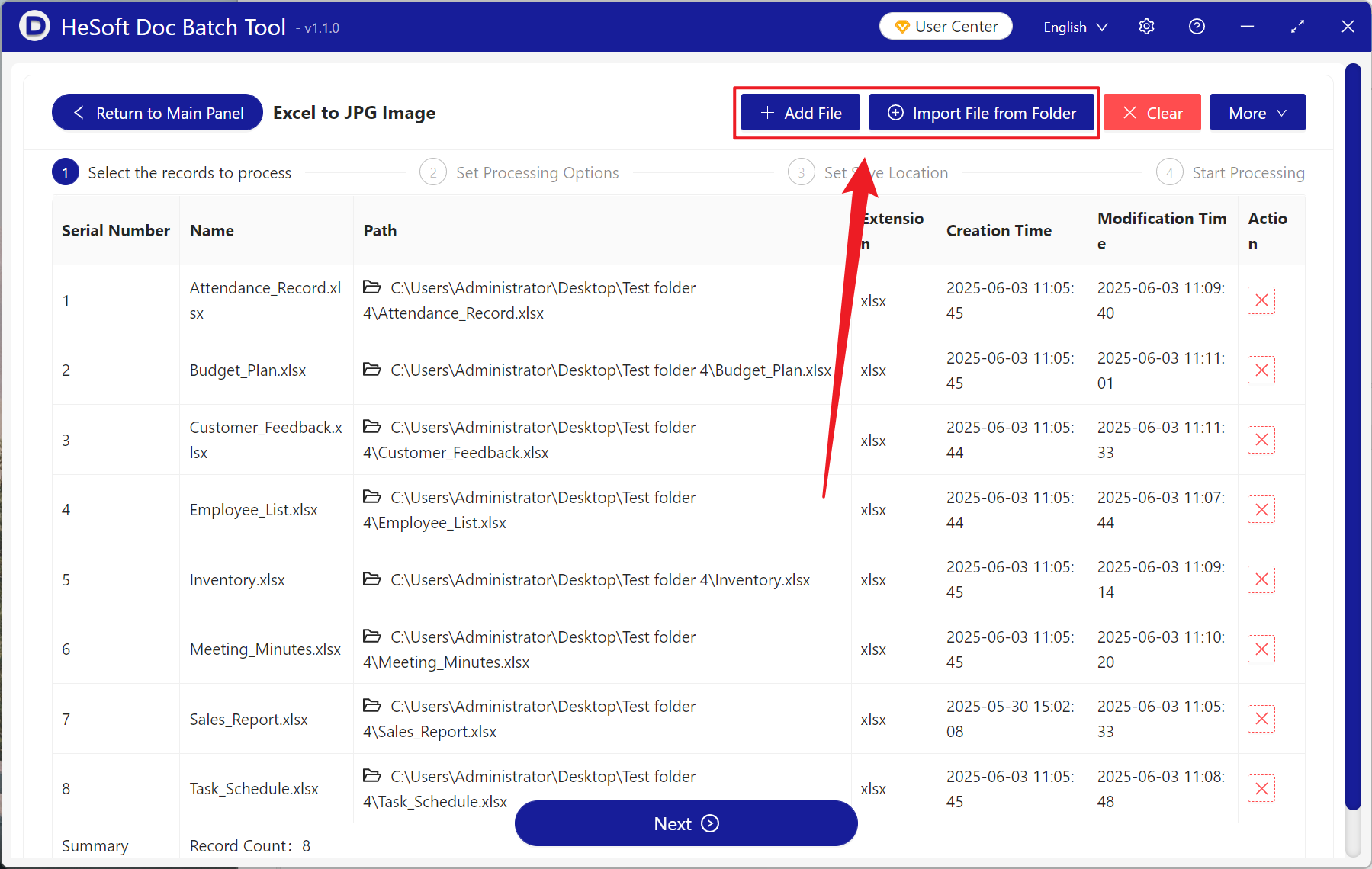Remove Sales_Report.xlsx with its delete icon
The image size is (1372, 869).
point(1261,719)
